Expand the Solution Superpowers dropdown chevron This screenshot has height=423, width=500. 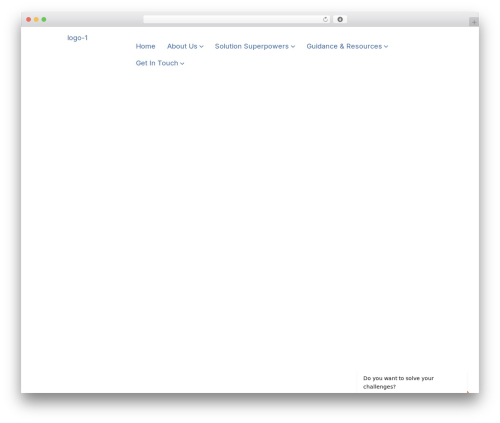[293, 47]
